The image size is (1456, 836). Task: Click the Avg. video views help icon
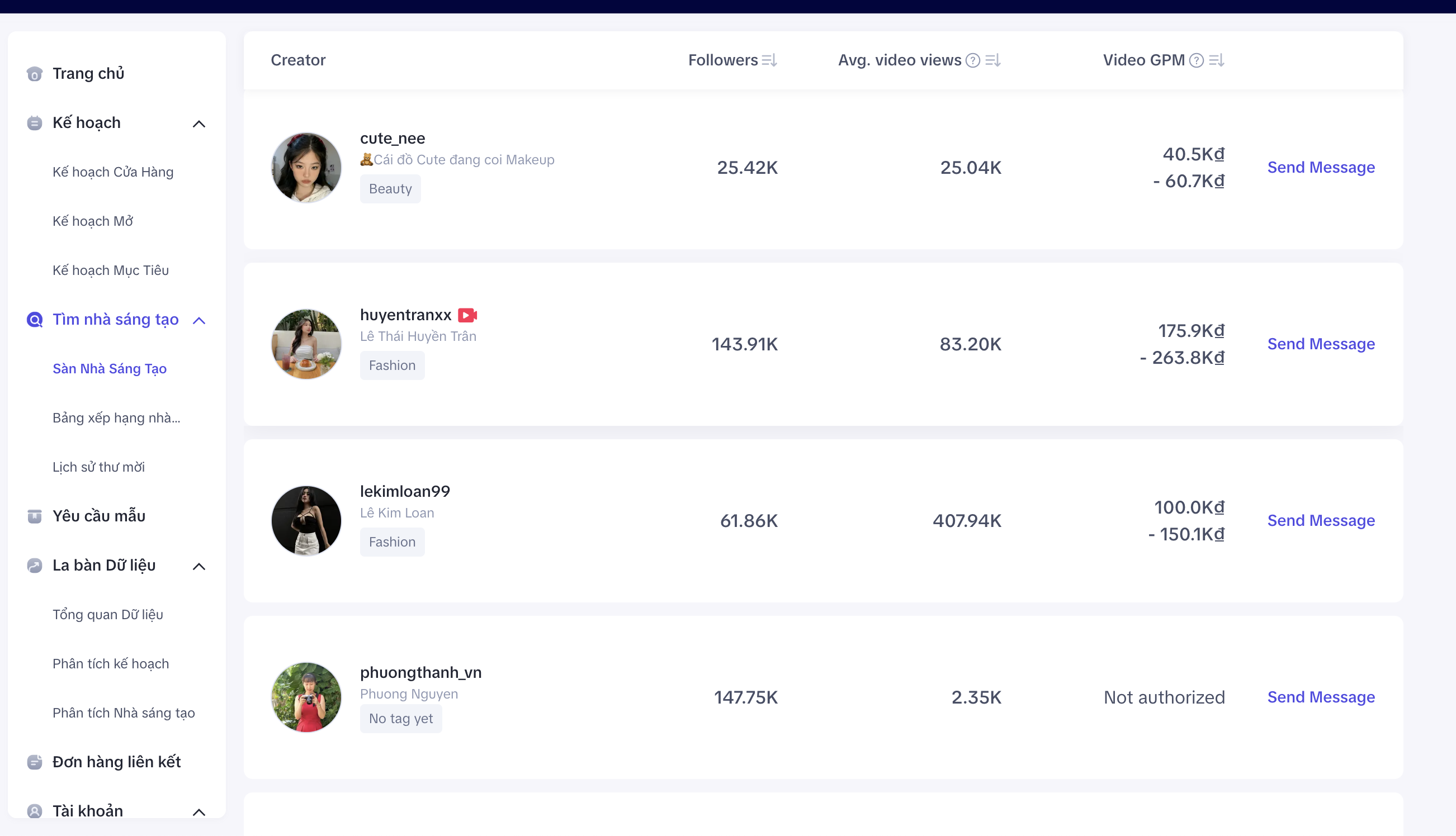(x=973, y=60)
